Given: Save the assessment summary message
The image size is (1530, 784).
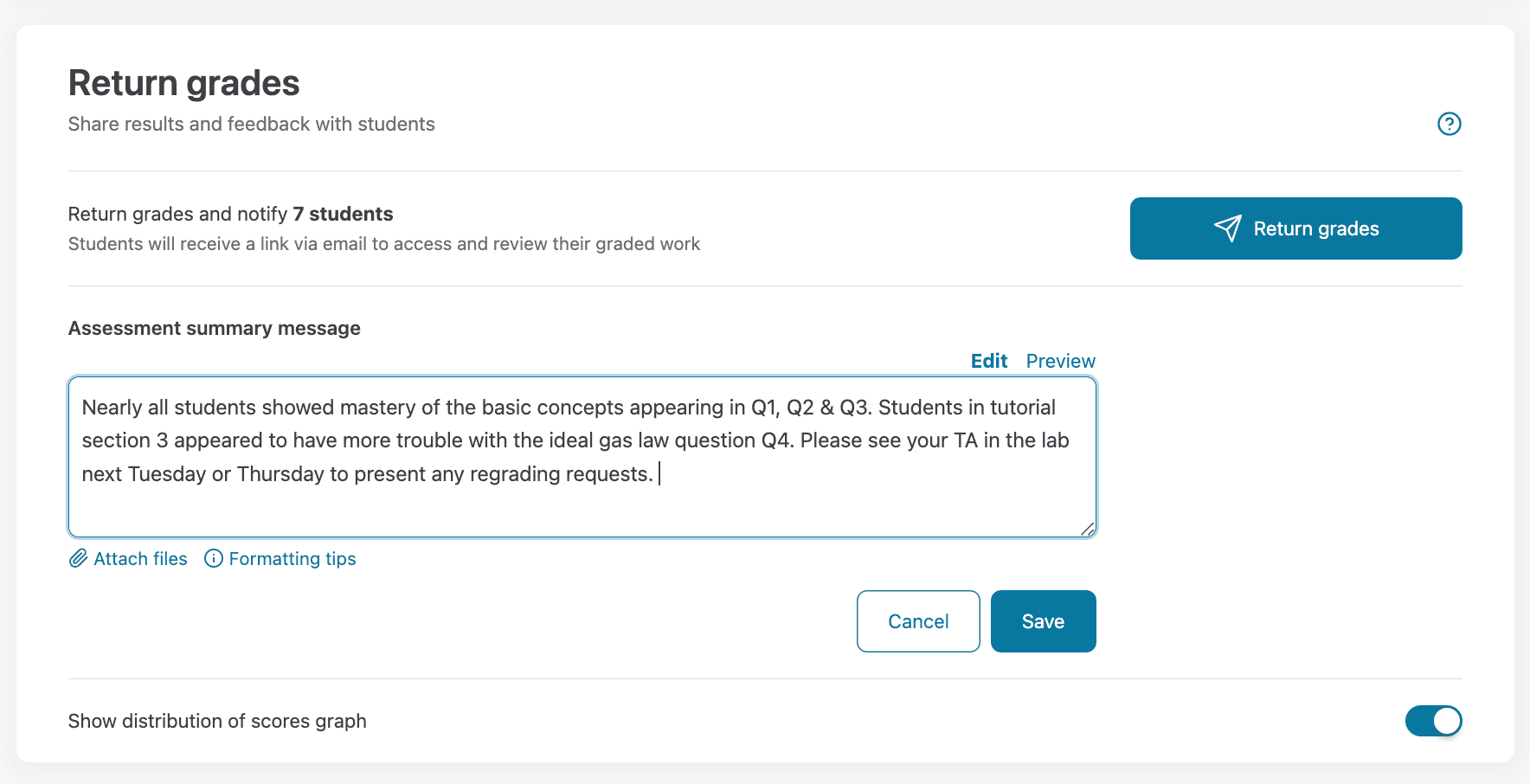Looking at the screenshot, I should pyautogui.click(x=1043, y=621).
